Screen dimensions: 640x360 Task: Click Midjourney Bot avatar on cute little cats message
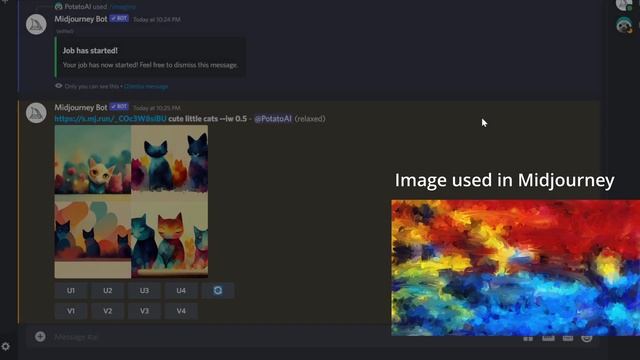(36, 113)
